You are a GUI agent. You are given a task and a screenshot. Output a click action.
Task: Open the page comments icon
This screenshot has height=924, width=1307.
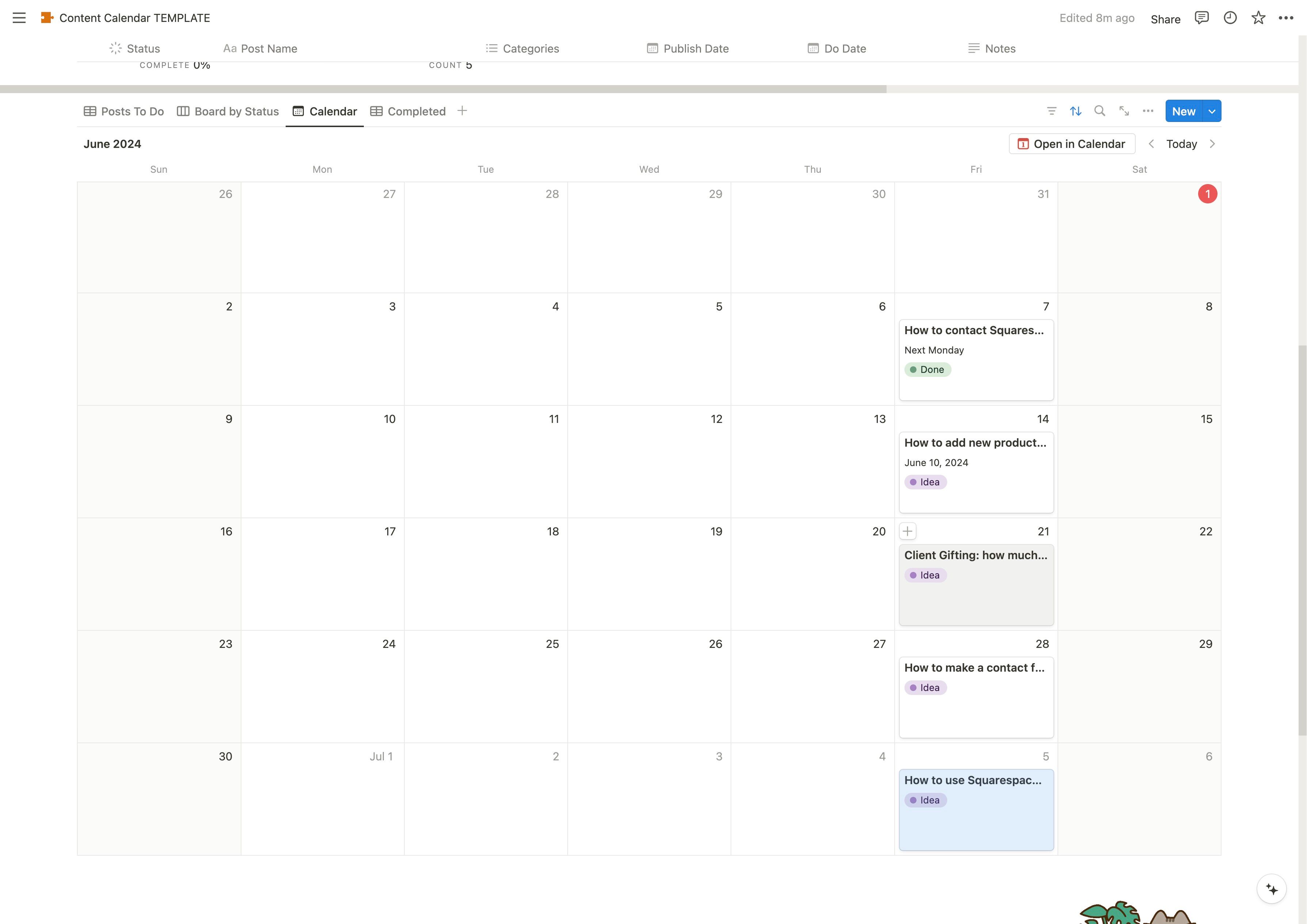[x=1201, y=18]
